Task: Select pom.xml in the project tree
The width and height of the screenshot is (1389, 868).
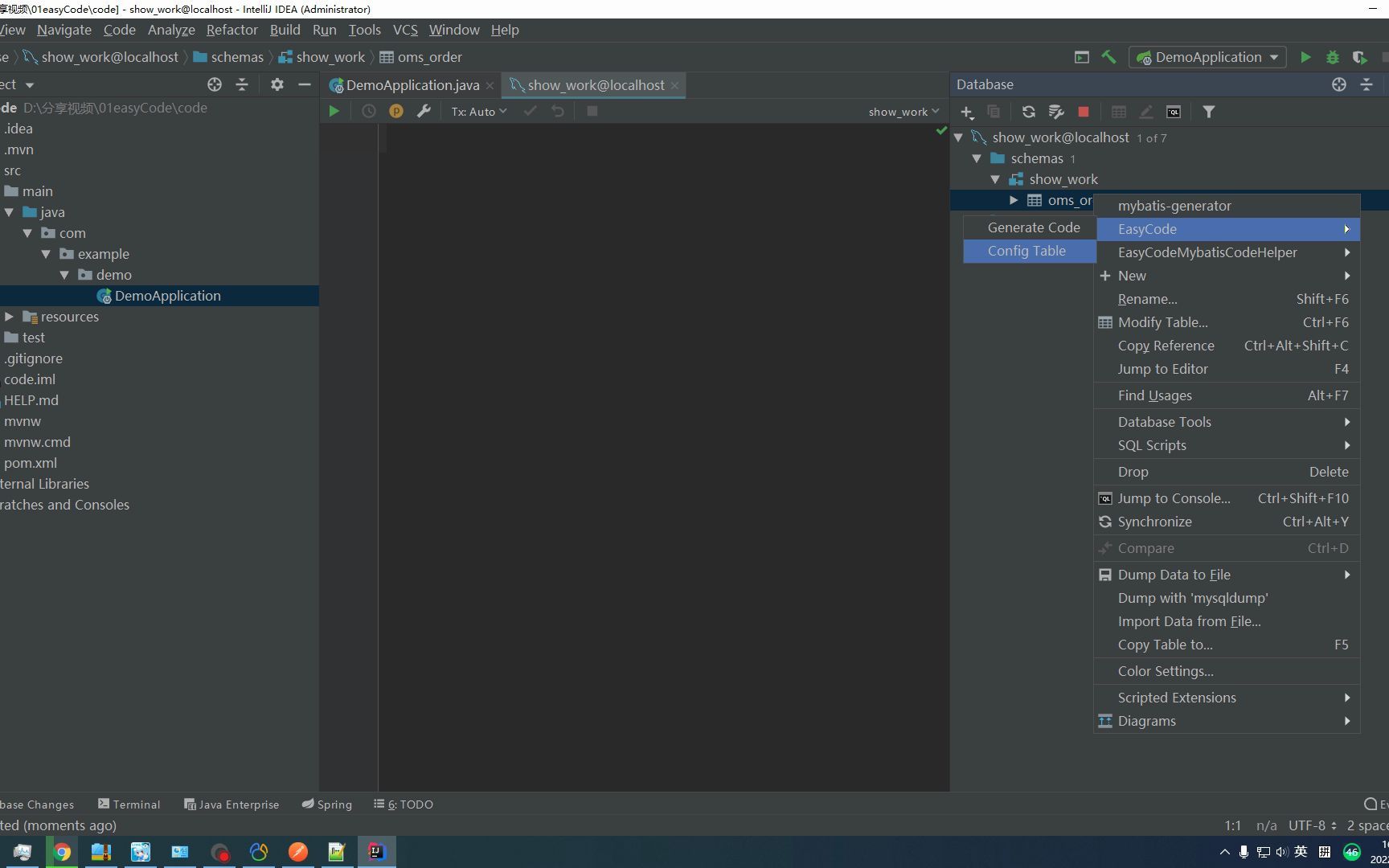Action: 31,463
